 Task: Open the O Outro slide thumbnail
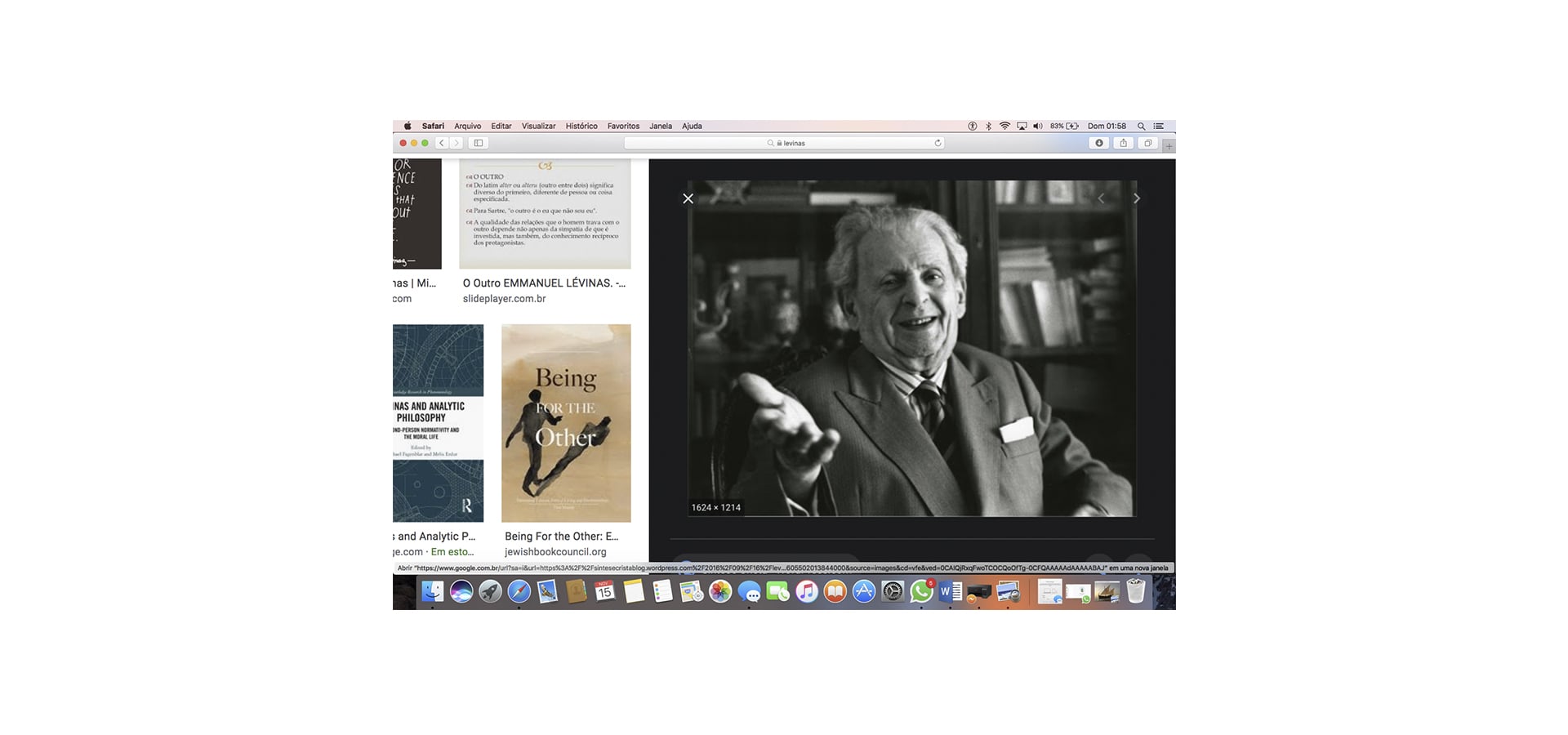tap(545, 214)
